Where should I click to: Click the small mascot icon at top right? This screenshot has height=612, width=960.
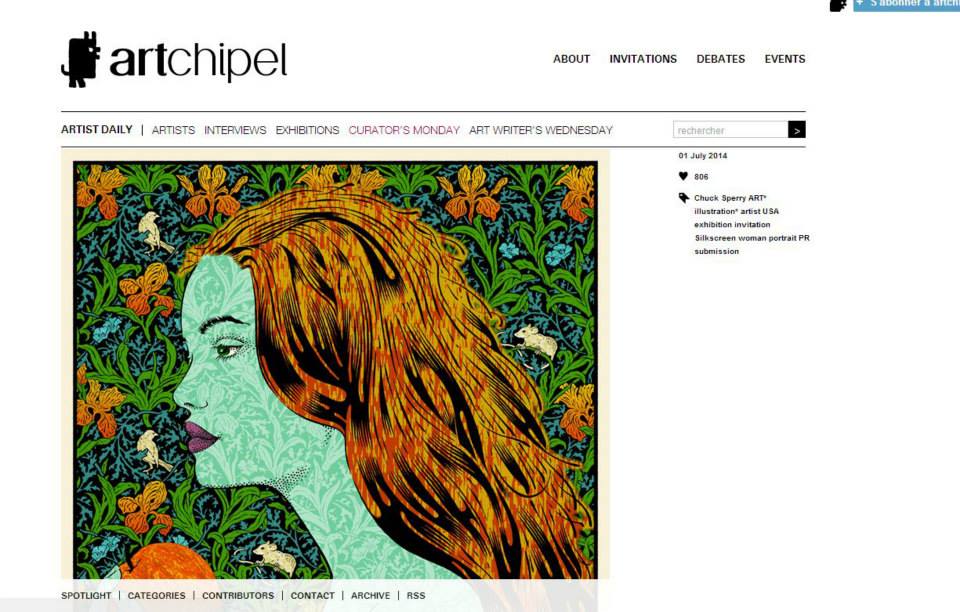coord(838,5)
